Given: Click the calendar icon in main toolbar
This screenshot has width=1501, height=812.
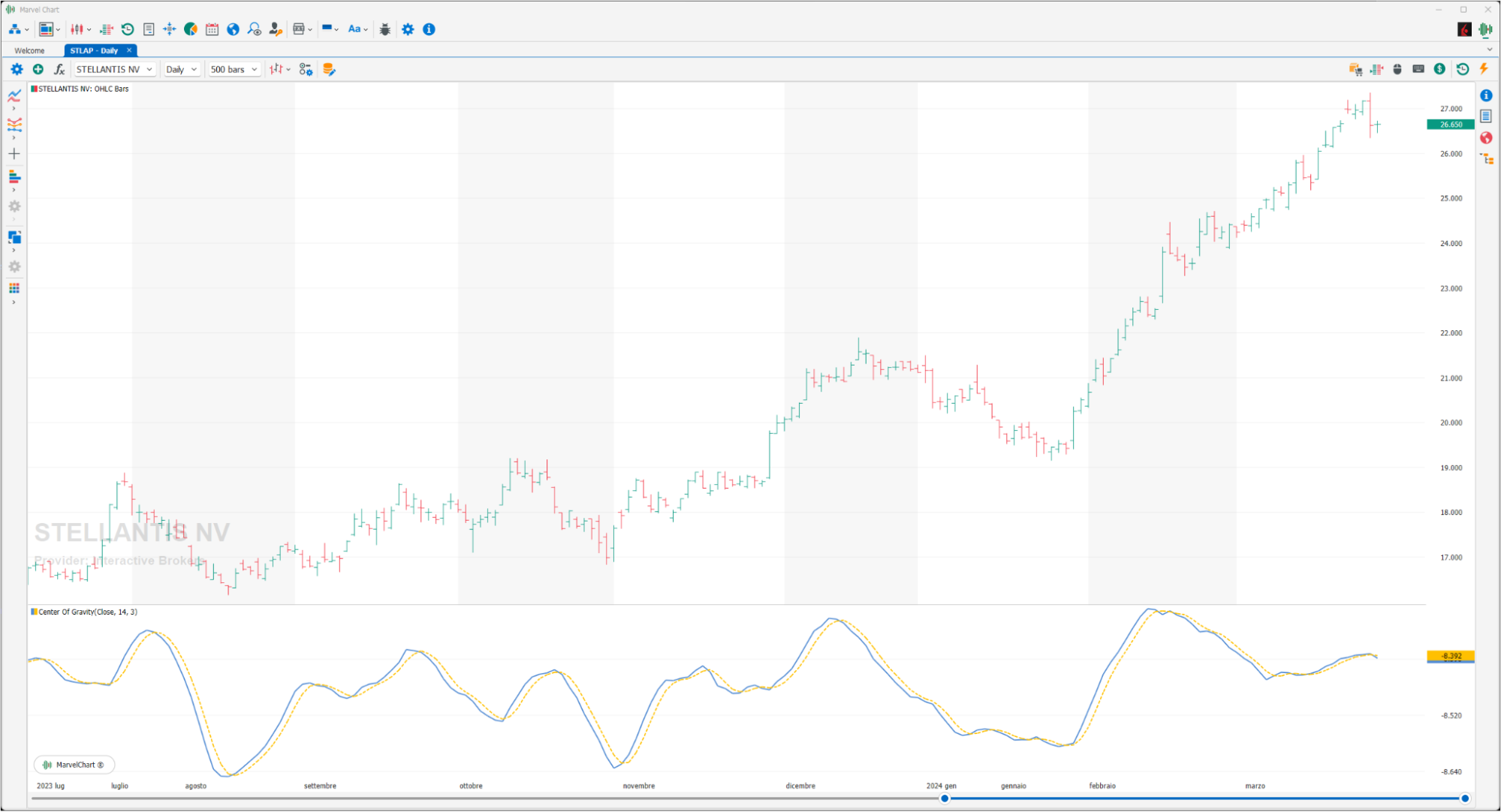Looking at the screenshot, I should pyautogui.click(x=212, y=29).
